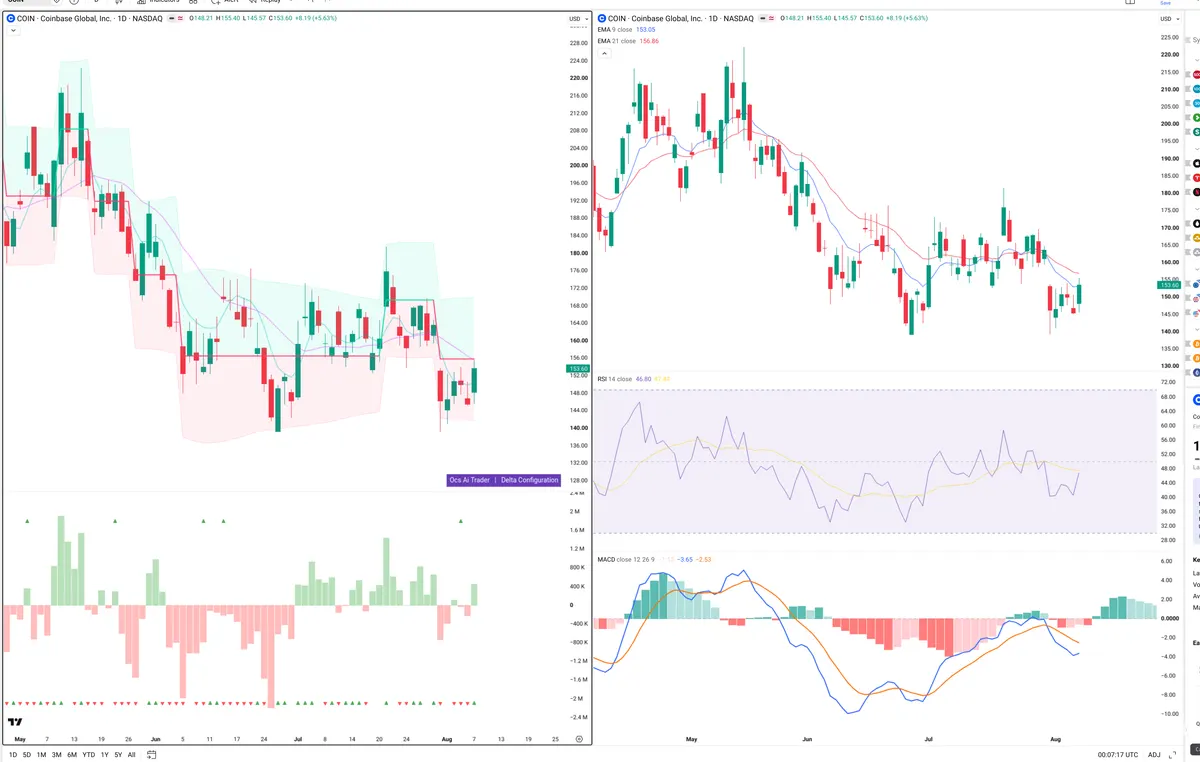Click the Save link at top right

coord(1164,3)
